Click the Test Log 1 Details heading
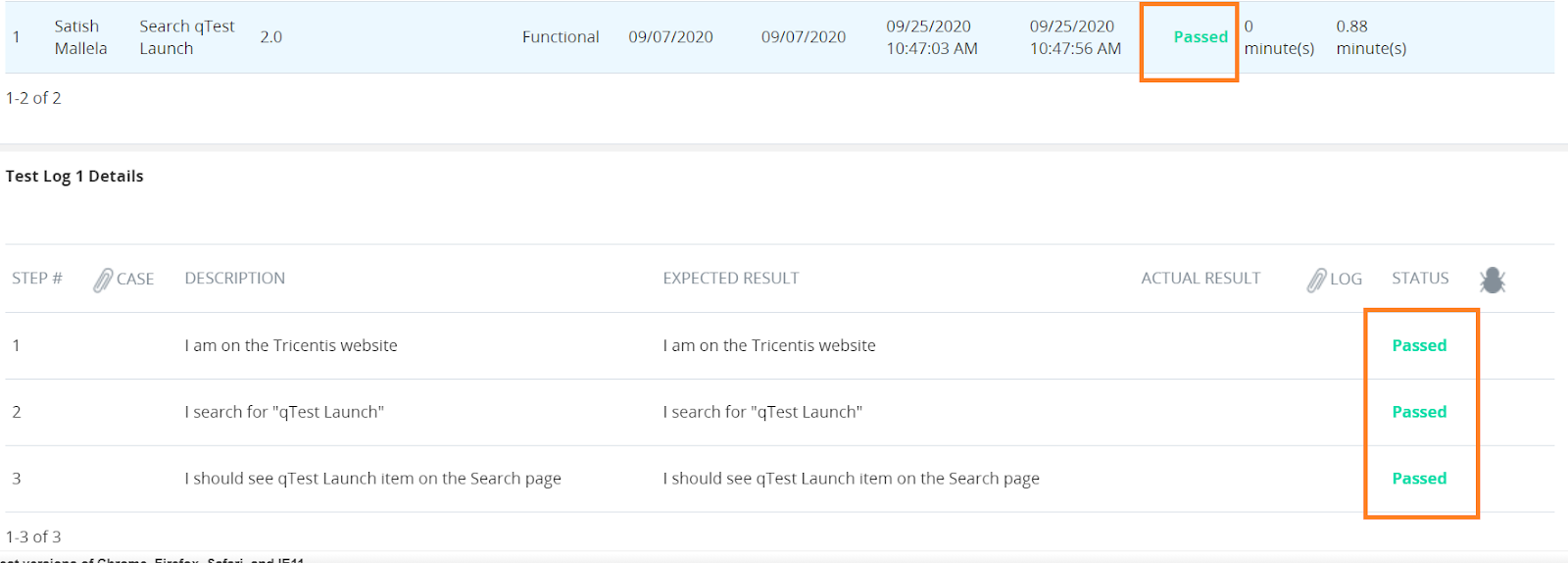Viewport: 1568px width, 563px height. coord(74,177)
